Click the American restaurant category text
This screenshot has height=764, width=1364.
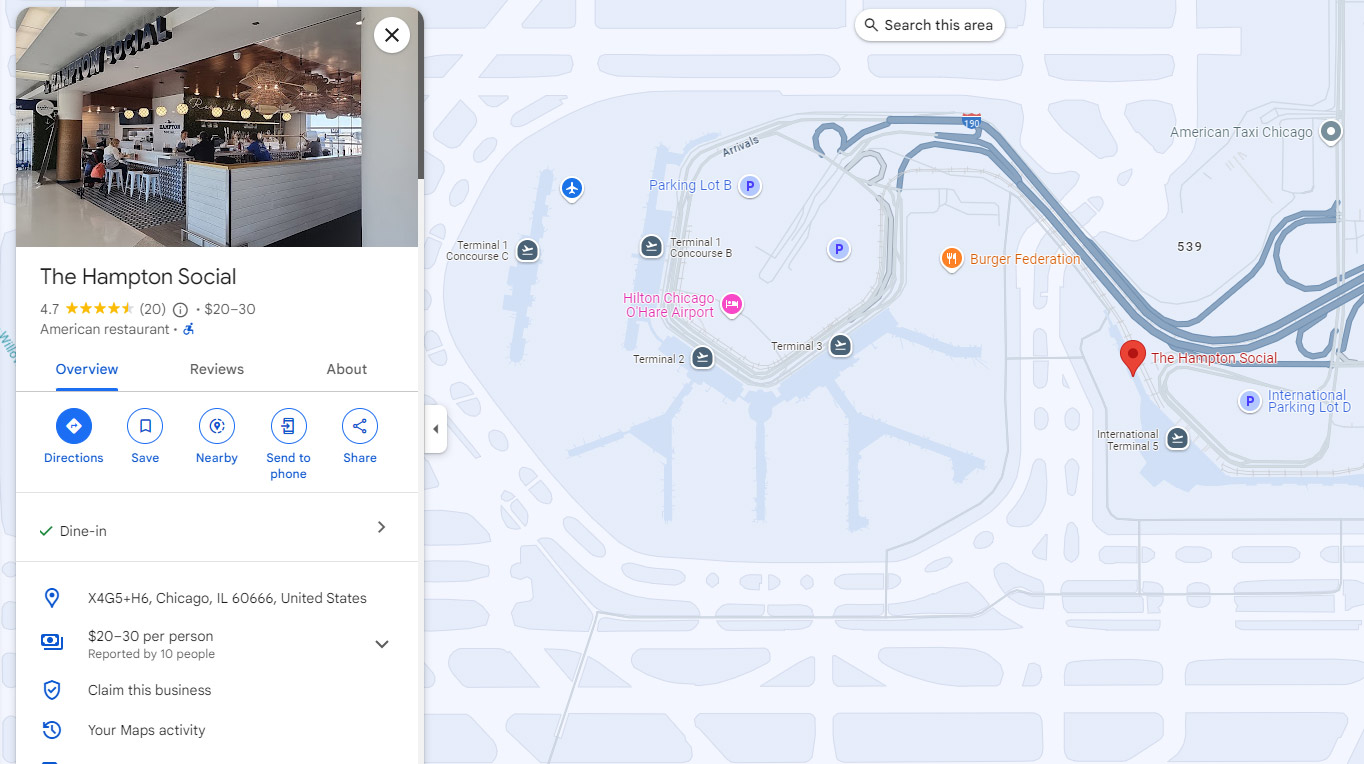pos(105,329)
